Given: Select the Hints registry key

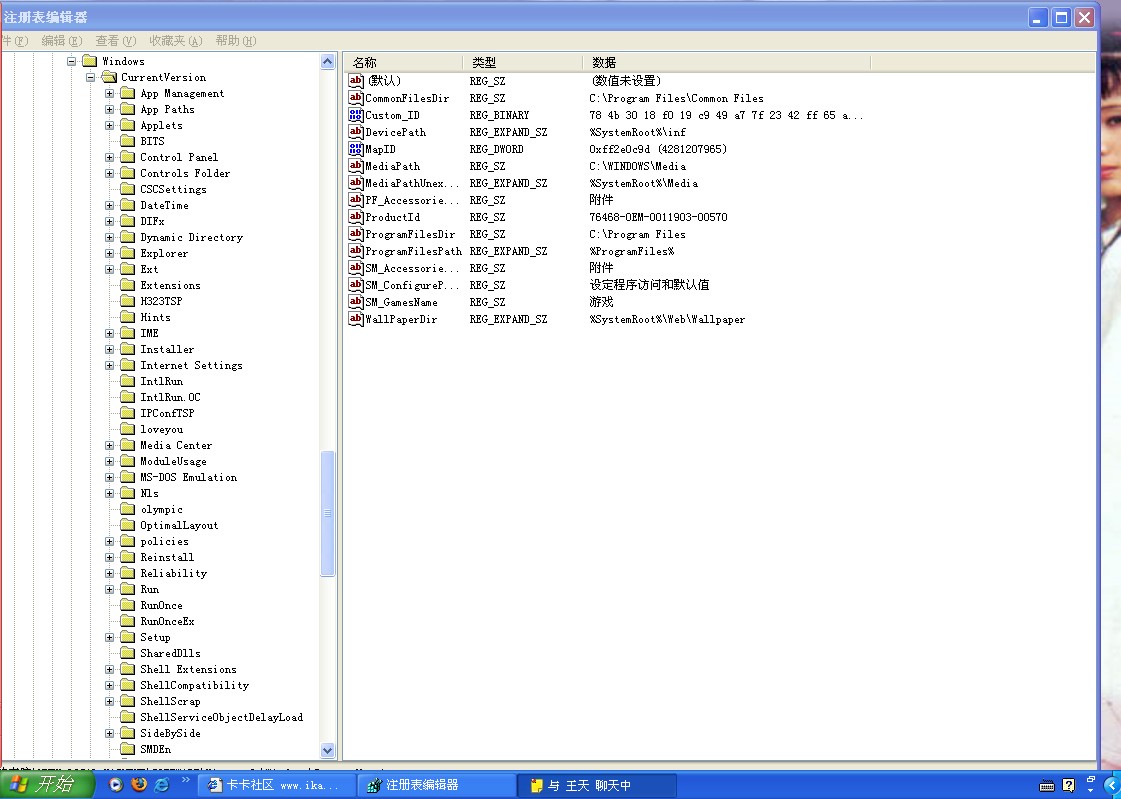Looking at the screenshot, I should (x=155, y=317).
